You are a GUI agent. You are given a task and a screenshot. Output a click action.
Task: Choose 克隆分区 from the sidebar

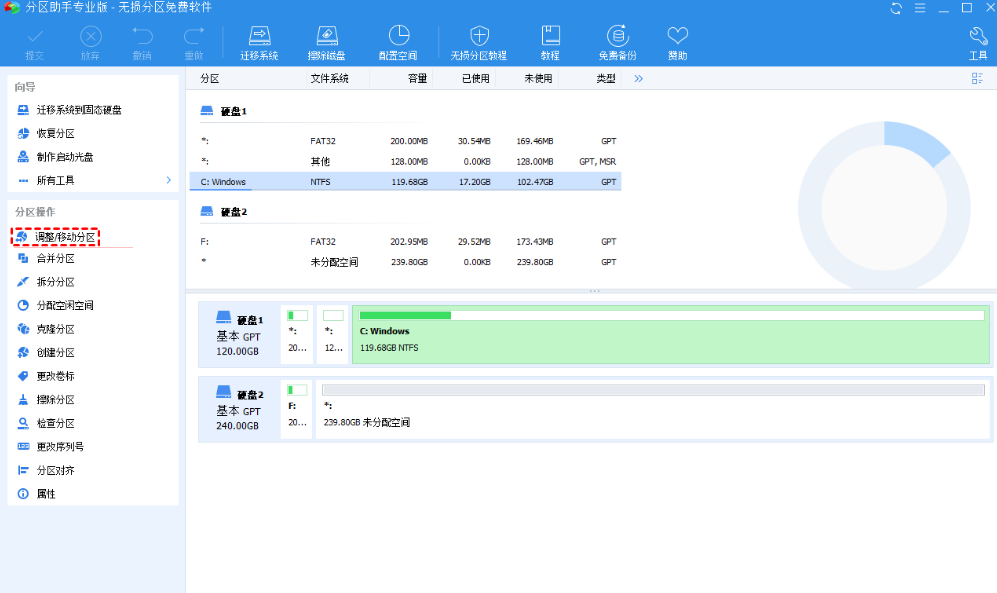[56, 329]
